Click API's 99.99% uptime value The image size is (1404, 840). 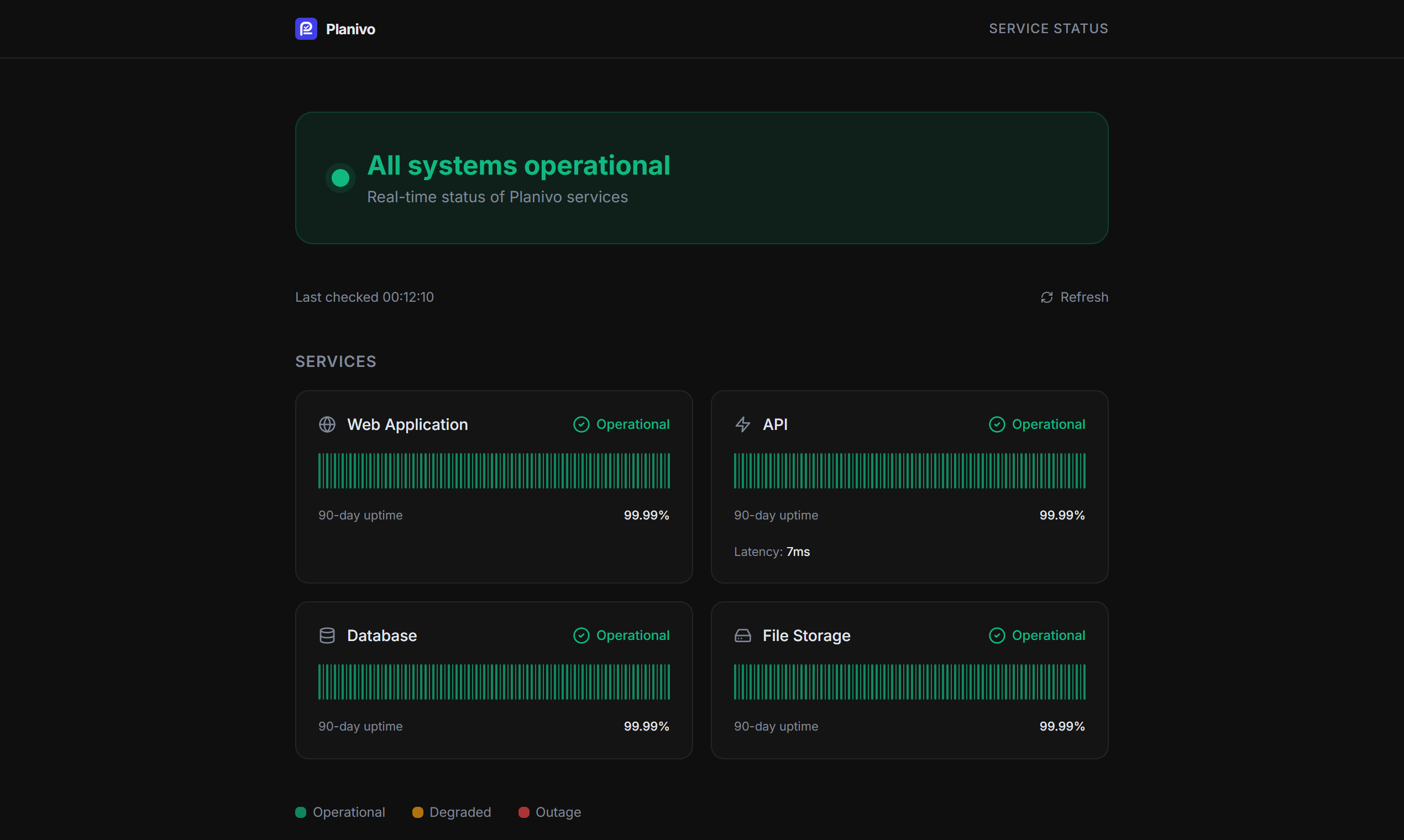click(x=1062, y=515)
